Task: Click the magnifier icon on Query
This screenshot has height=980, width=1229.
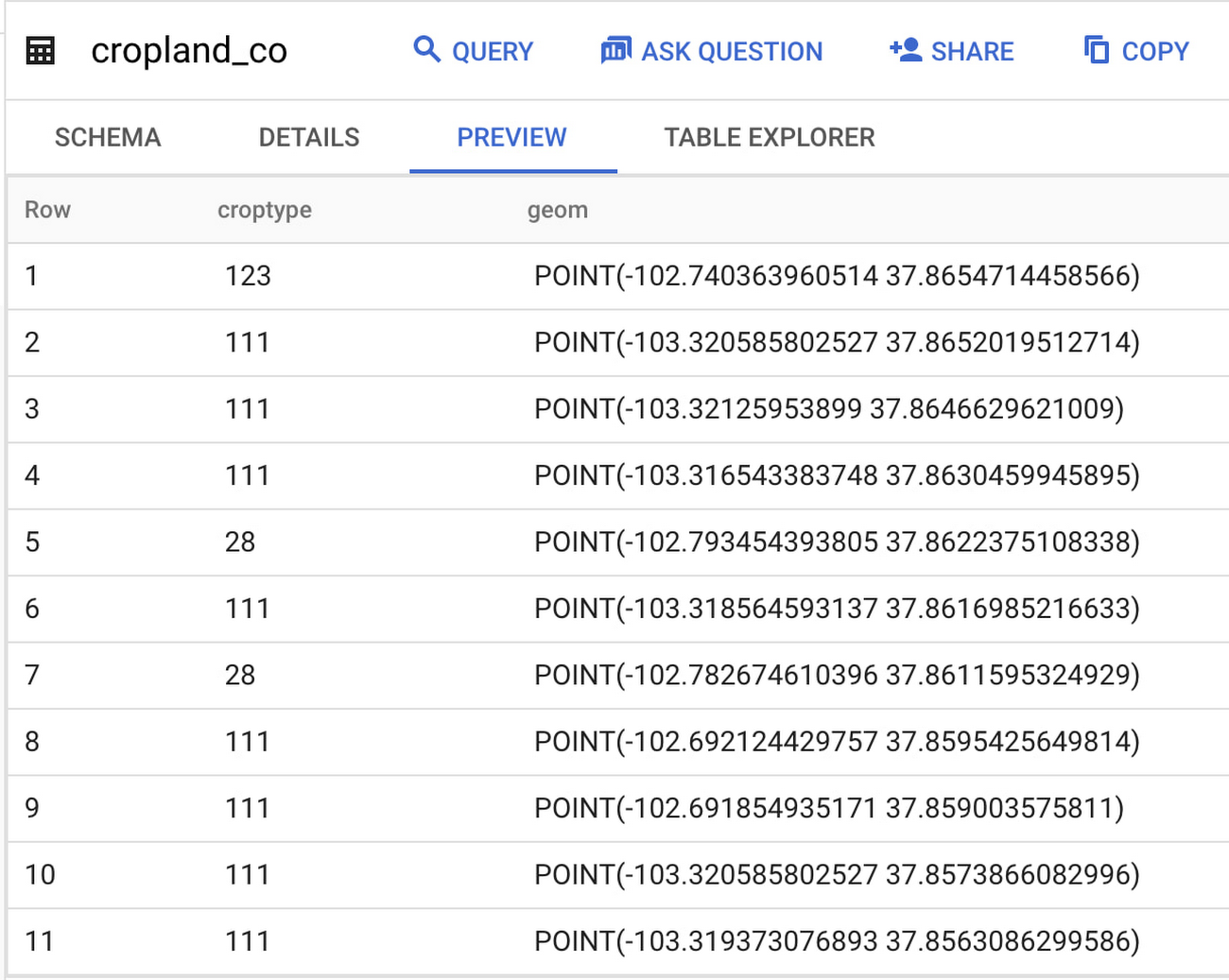Action: click(427, 49)
